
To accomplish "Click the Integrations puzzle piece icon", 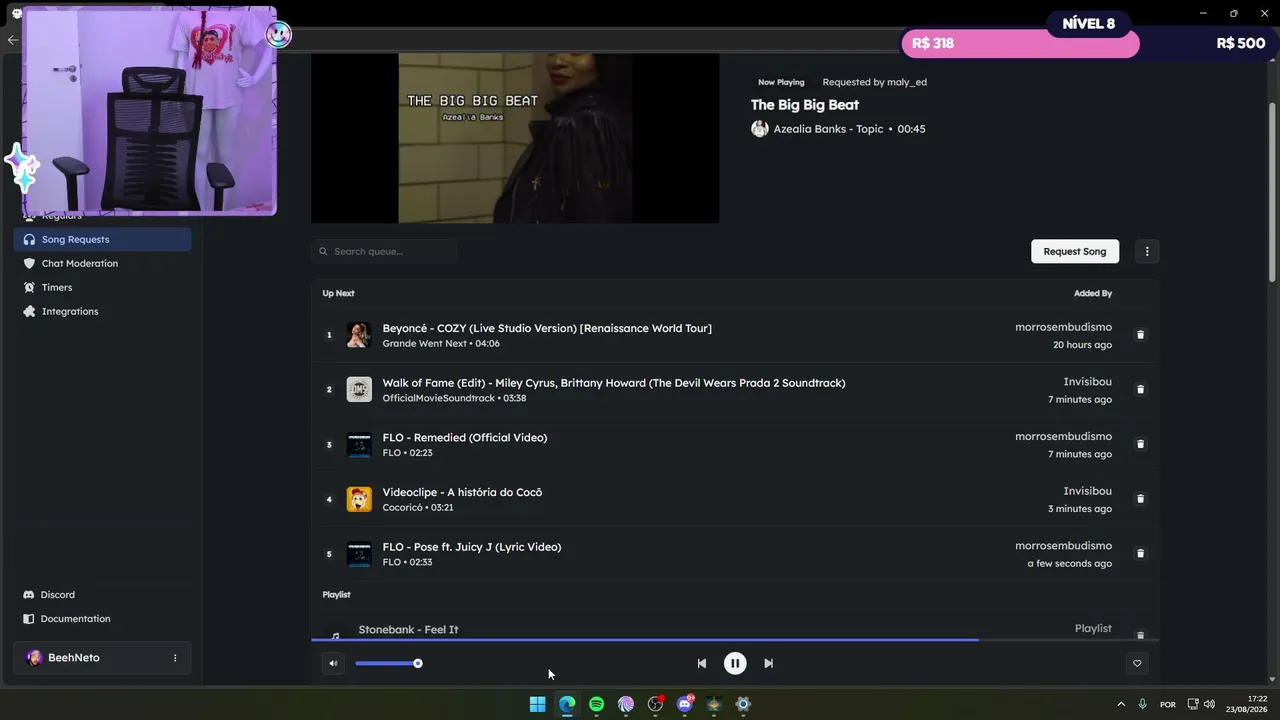I will pos(29,311).
